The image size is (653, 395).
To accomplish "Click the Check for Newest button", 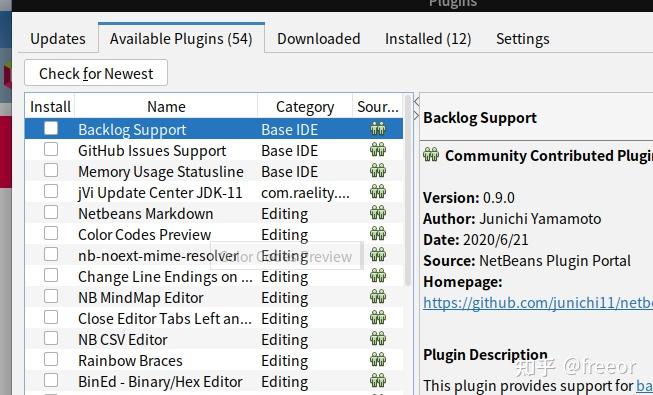I will coord(96,73).
